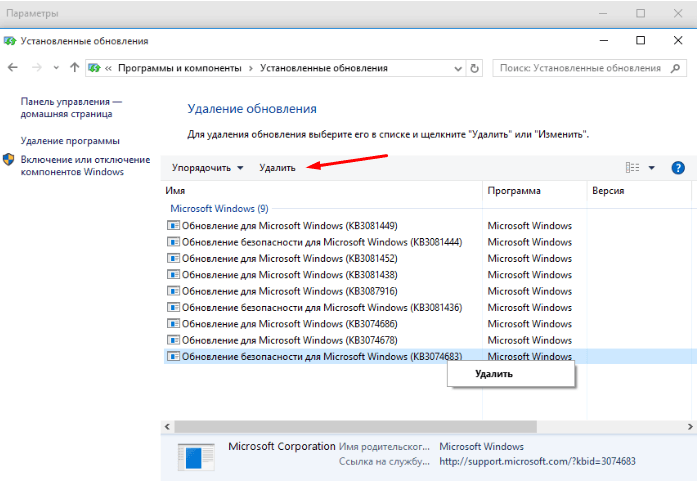This screenshot has height=484, width=698.
Task: Click the scroll right arrow
Action: coord(690,427)
